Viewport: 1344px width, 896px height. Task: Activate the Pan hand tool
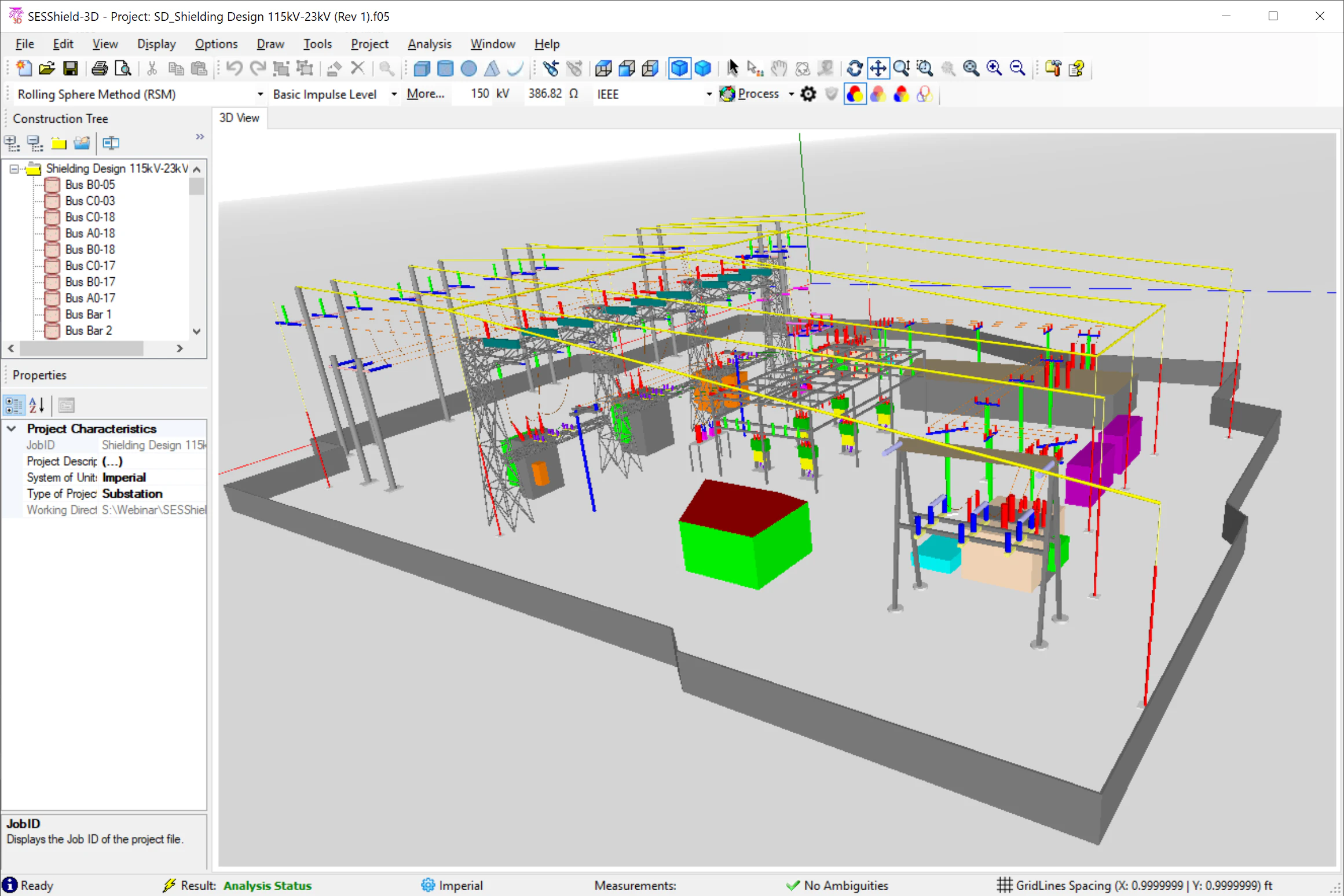[x=779, y=68]
